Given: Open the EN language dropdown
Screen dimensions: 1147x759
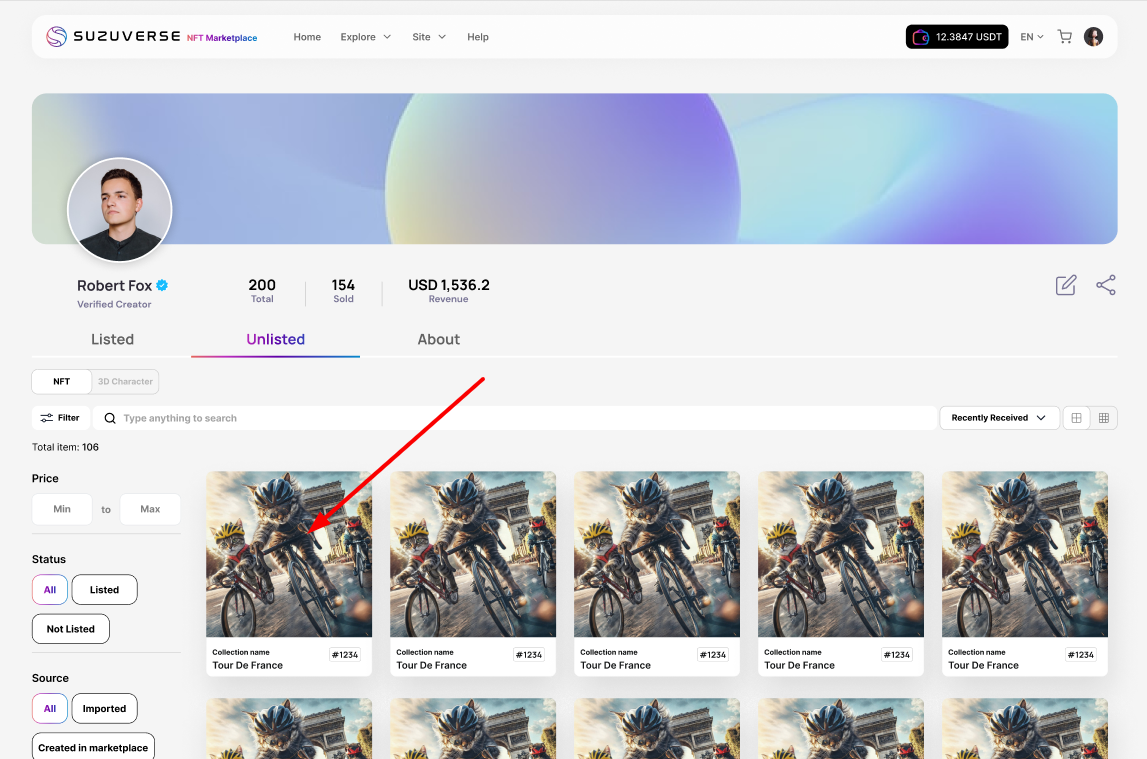Looking at the screenshot, I should pyautogui.click(x=1031, y=37).
